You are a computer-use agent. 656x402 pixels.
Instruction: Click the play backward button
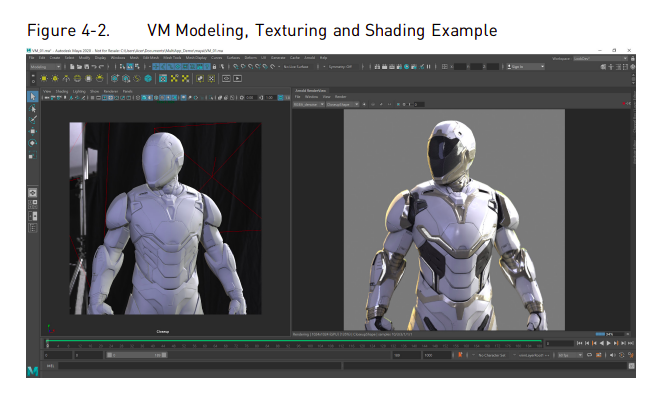(601, 343)
